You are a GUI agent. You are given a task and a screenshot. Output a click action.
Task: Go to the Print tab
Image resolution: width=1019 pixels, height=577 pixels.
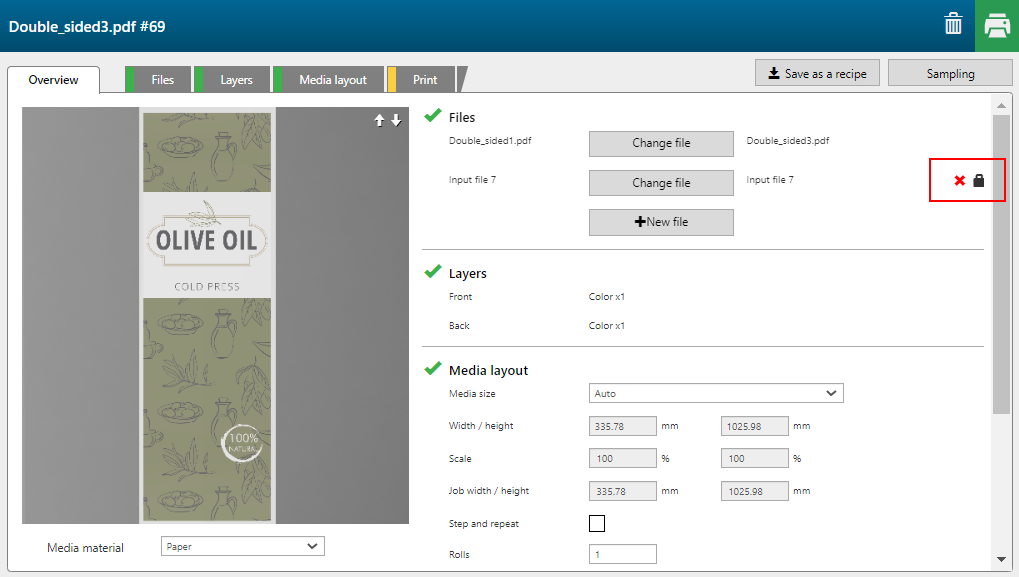(x=425, y=80)
